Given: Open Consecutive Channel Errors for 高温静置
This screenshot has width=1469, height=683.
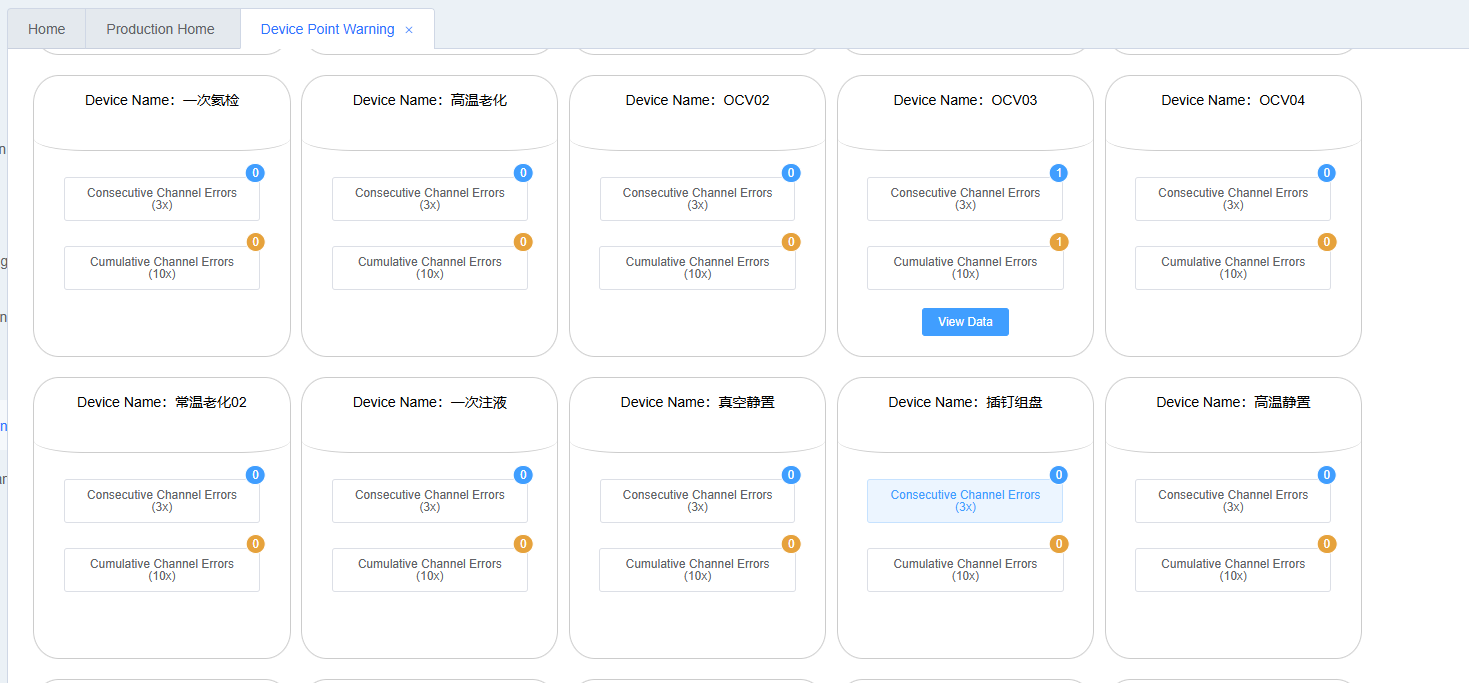Looking at the screenshot, I should click(x=1233, y=501).
